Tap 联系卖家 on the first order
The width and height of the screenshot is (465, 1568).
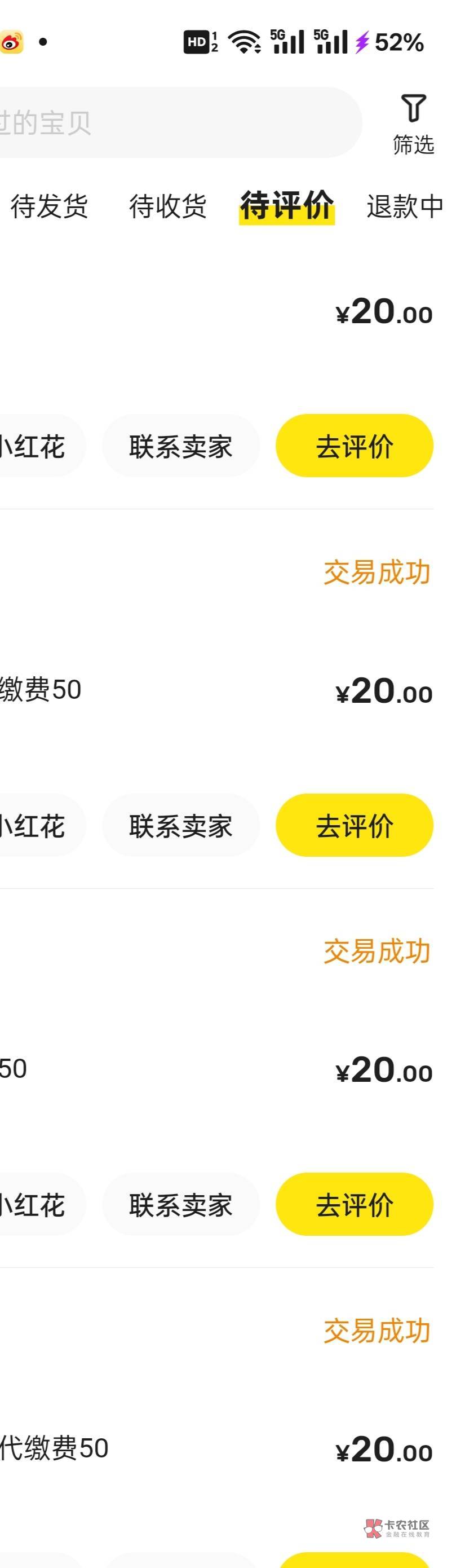pos(181,446)
